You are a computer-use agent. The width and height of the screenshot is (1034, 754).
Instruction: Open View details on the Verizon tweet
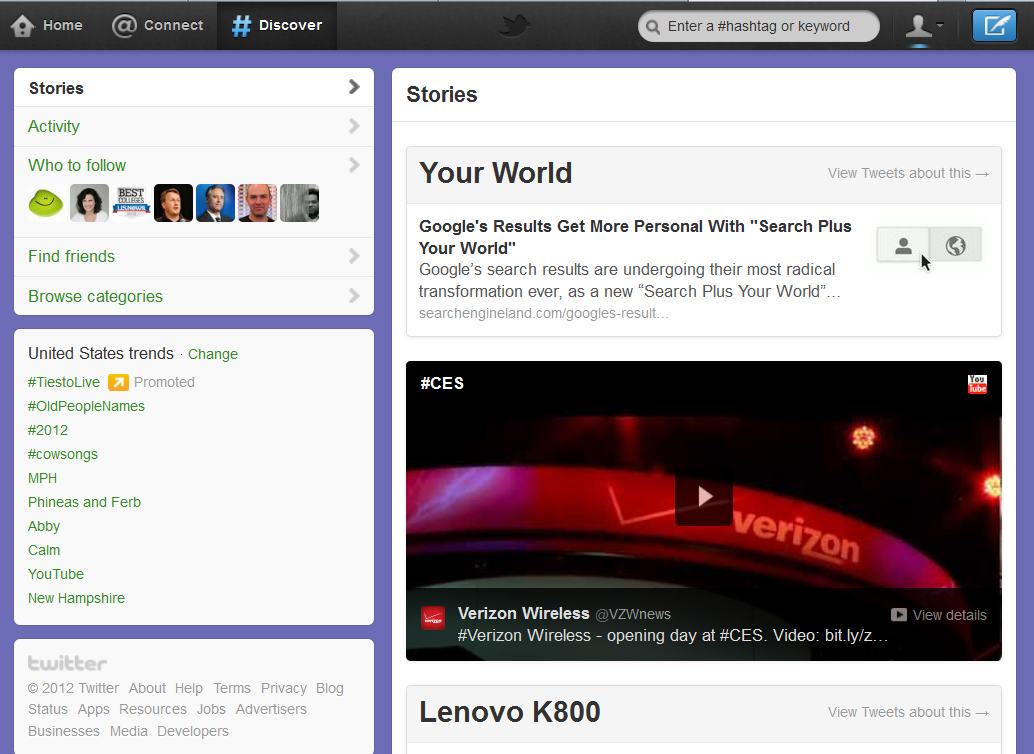[939, 615]
